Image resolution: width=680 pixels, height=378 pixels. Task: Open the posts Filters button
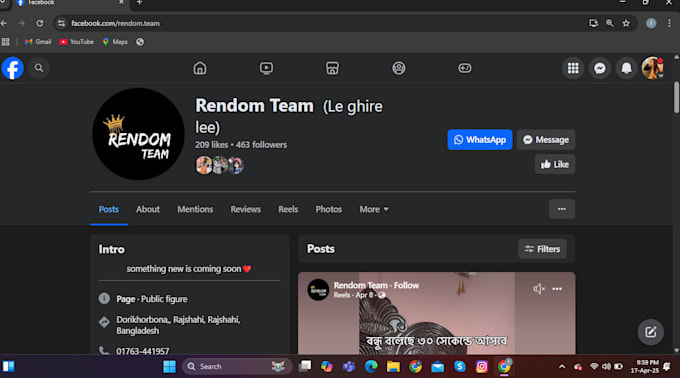pos(542,249)
